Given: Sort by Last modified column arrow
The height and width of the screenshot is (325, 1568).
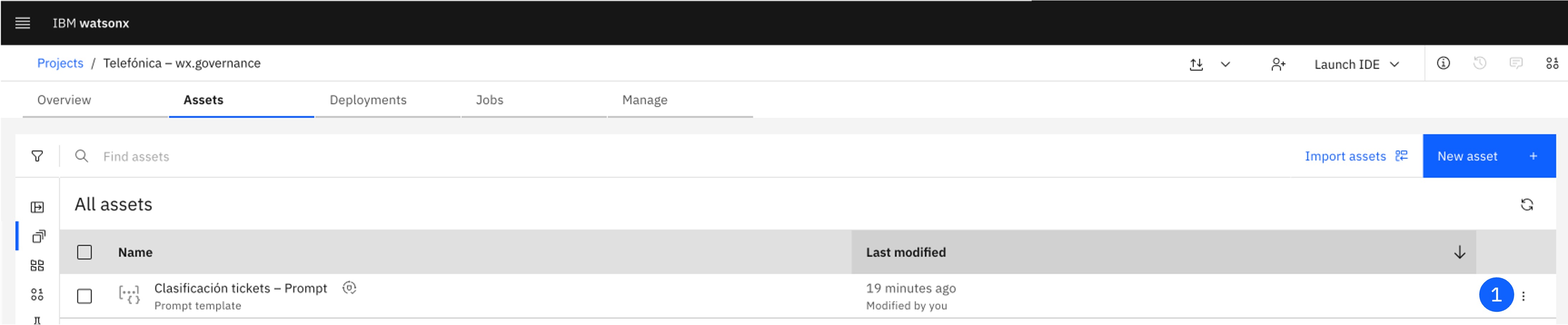Looking at the screenshot, I should [1459, 252].
